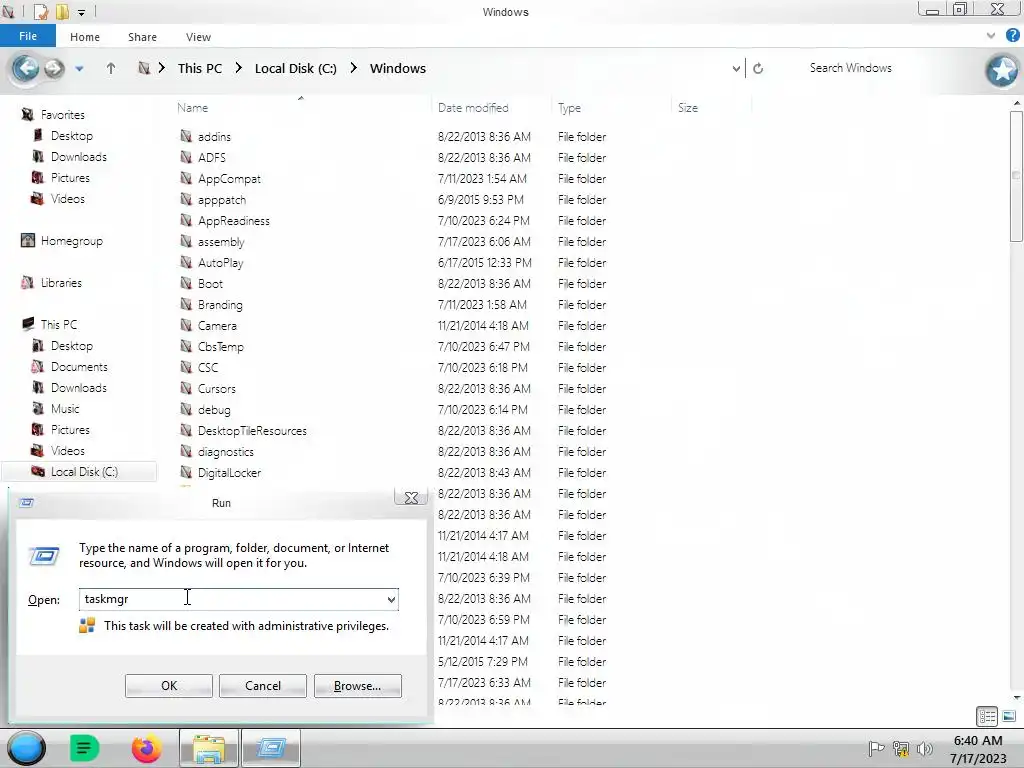
Task: Click File Explorer taskbar button
Action: tap(209, 748)
